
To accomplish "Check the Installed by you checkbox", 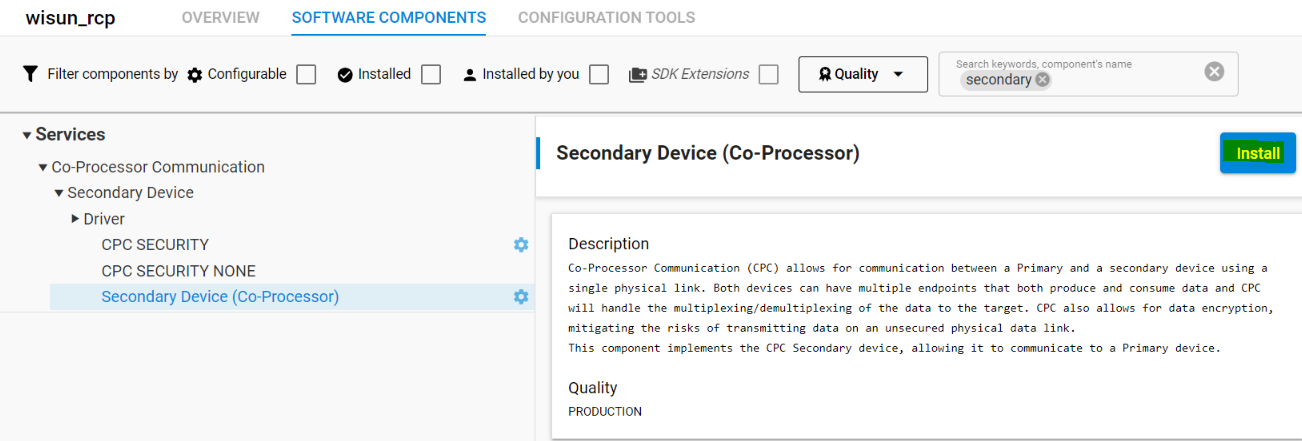I will 599,75.
